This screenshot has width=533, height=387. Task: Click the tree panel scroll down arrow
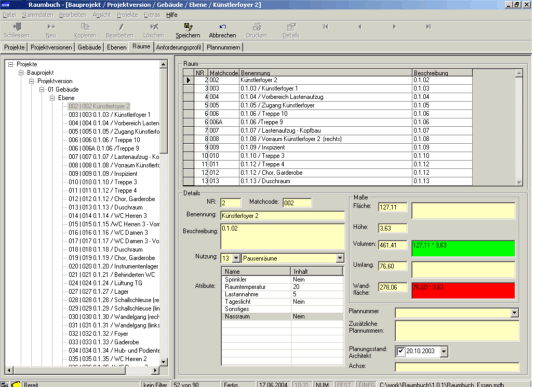(164, 362)
